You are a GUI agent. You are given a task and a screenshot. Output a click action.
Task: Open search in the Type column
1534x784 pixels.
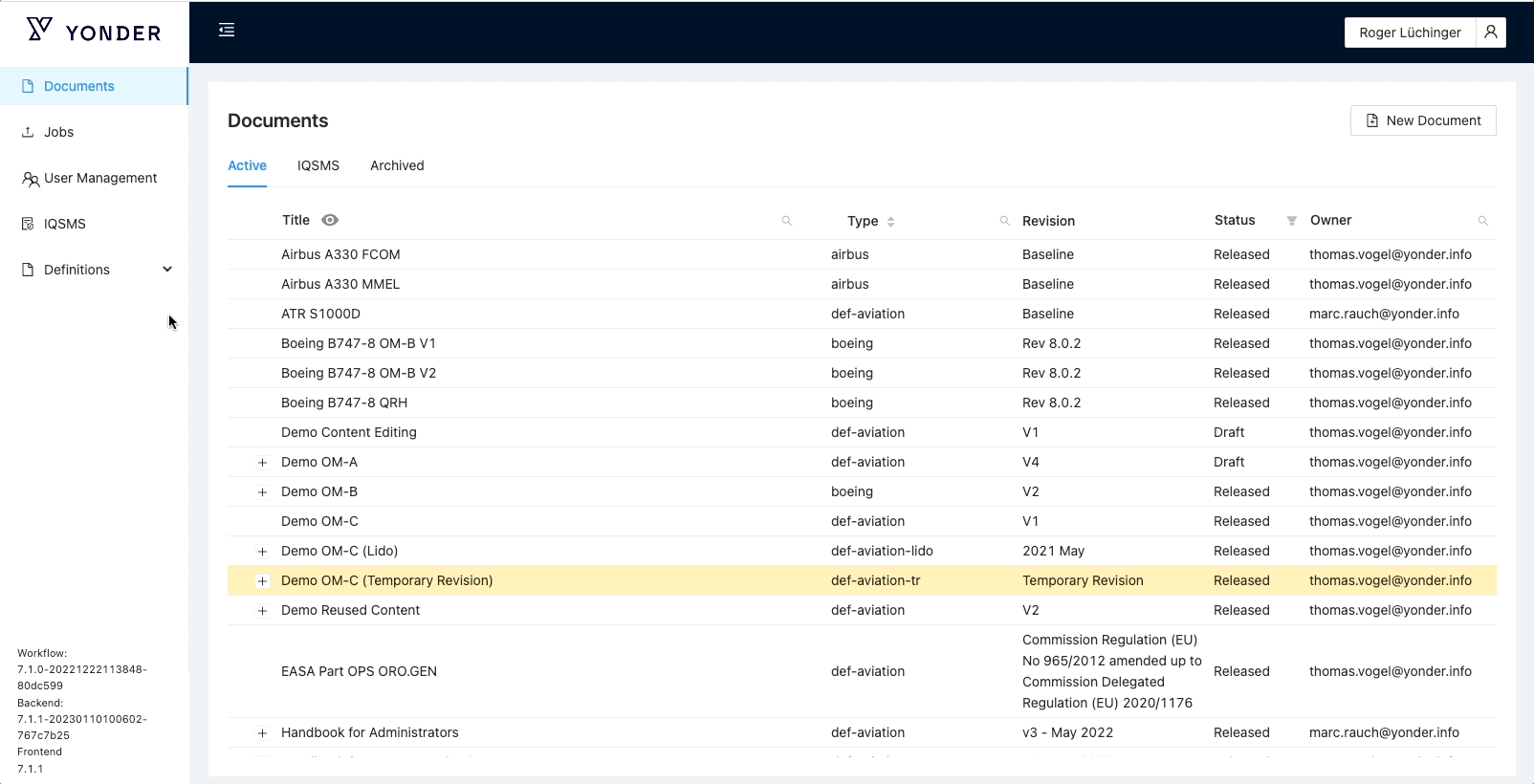(1005, 221)
